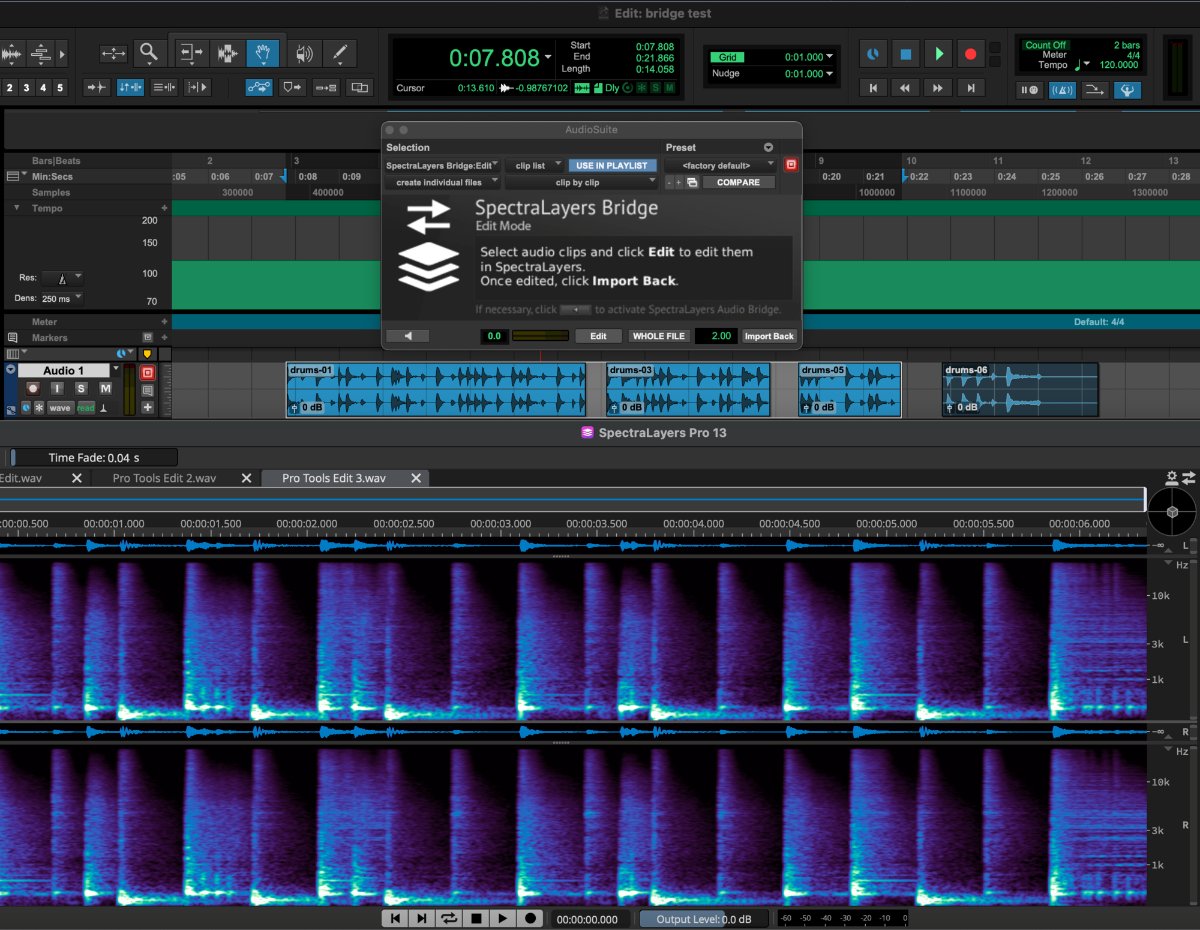Click Zoom preset 5 button
The width and height of the screenshot is (1200, 930).
[x=60, y=88]
